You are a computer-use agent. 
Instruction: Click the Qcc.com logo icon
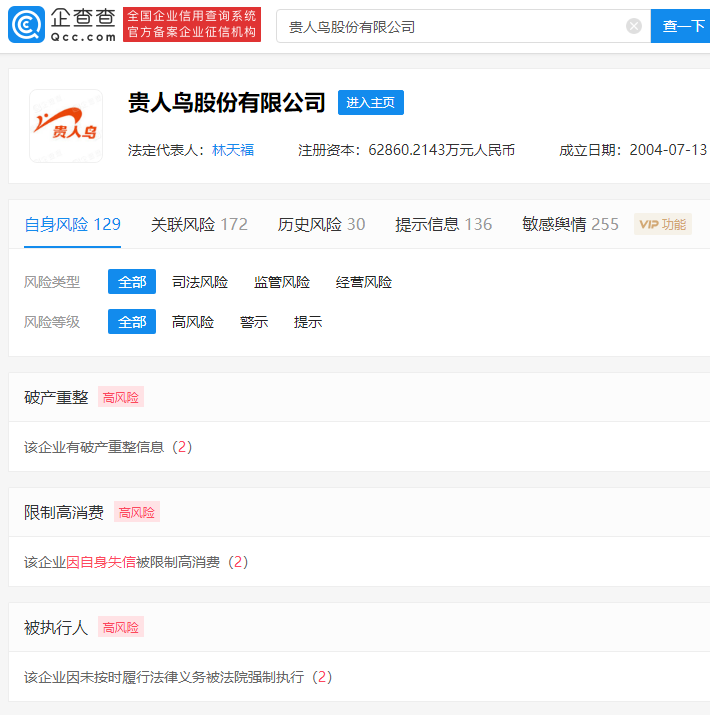(26, 26)
